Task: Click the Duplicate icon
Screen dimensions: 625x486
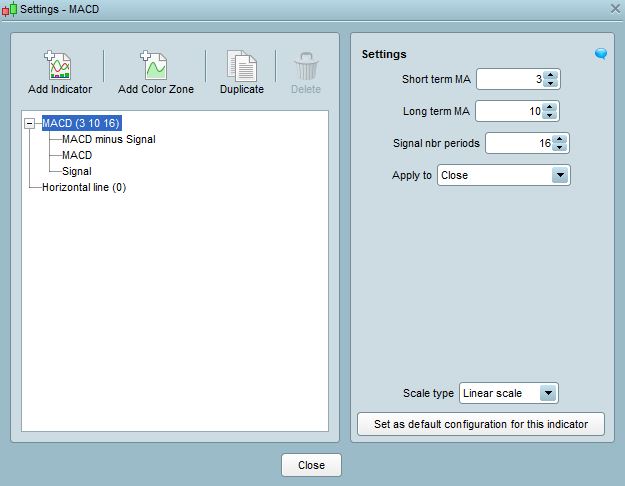Action: coord(242,66)
